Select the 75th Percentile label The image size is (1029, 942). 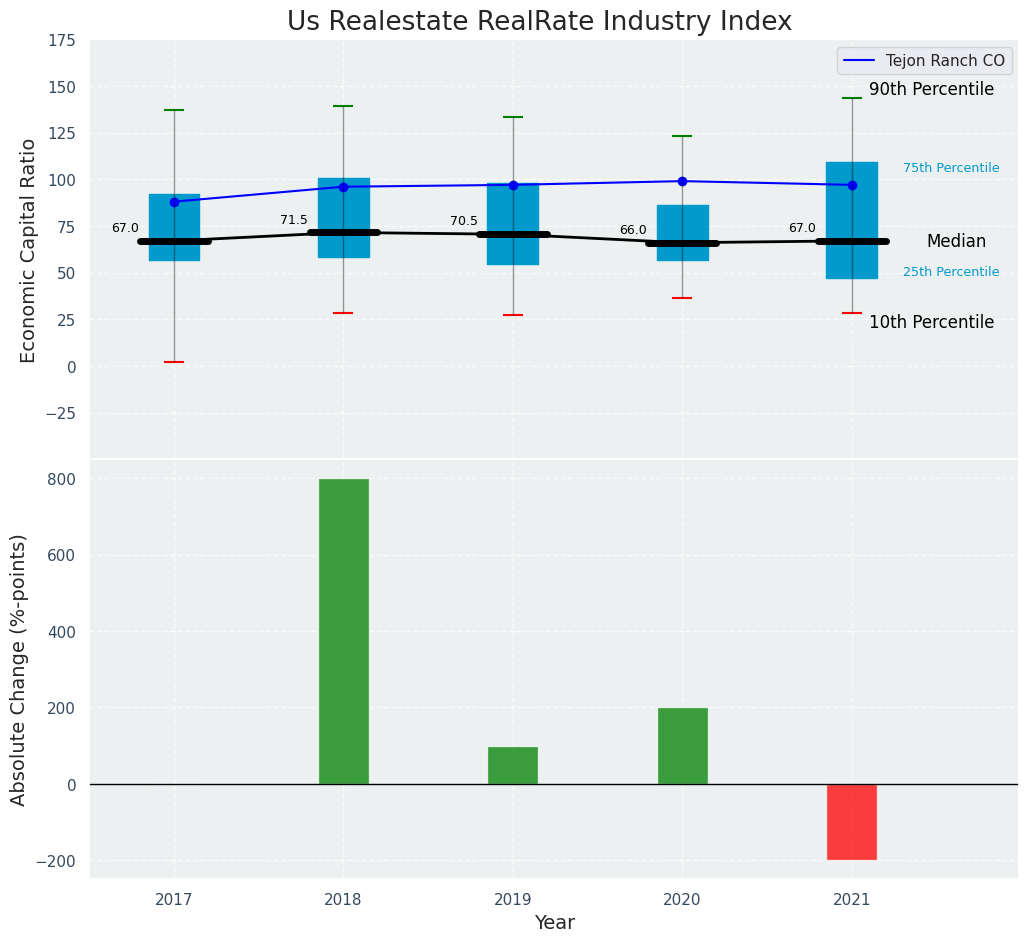950,168
